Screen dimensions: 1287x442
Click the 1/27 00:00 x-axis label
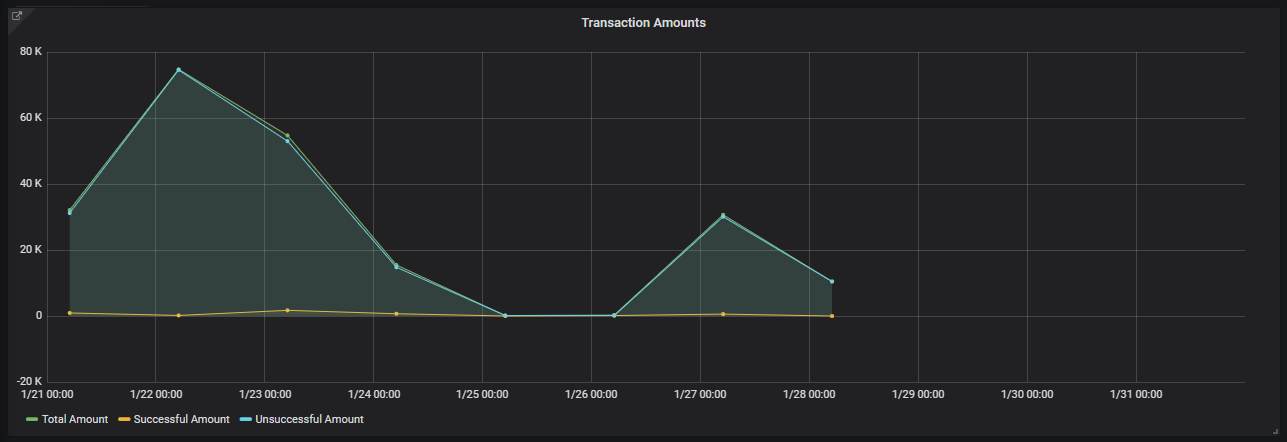tap(700, 395)
